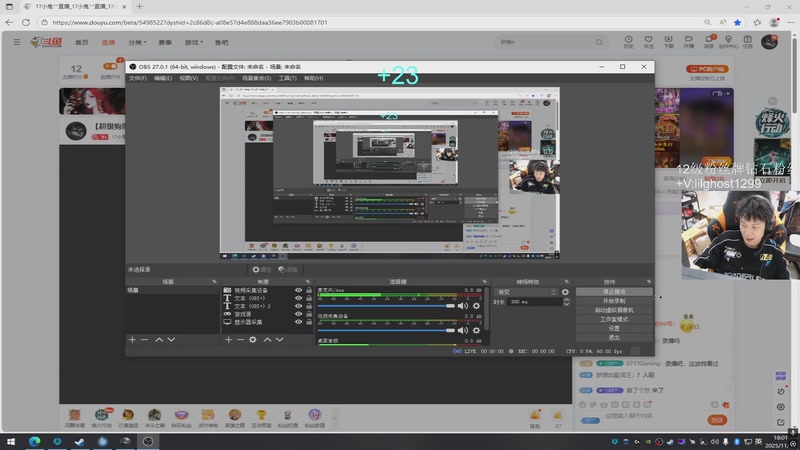Pop out the 混音器 dock panel
Image resolution: width=800 pixels, height=450 pixels.
point(485,282)
